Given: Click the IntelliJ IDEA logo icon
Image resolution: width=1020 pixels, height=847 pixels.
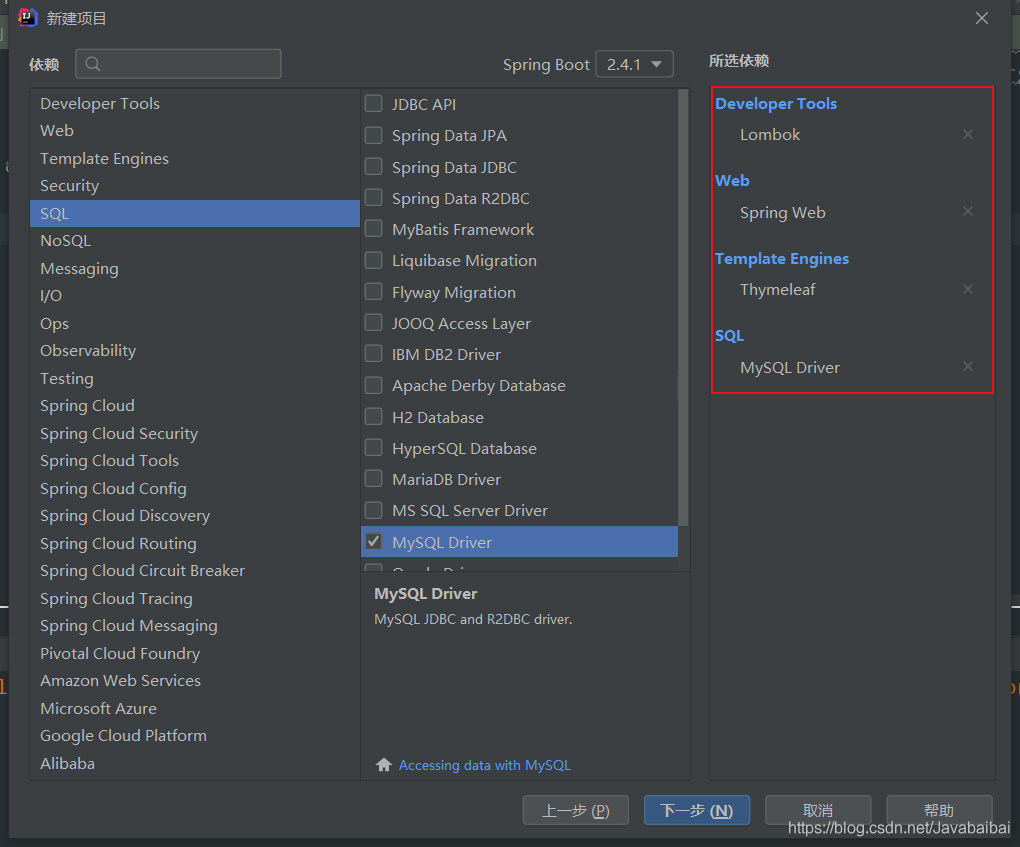Looking at the screenshot, I should pyautogui.click(x=27, y=18).
